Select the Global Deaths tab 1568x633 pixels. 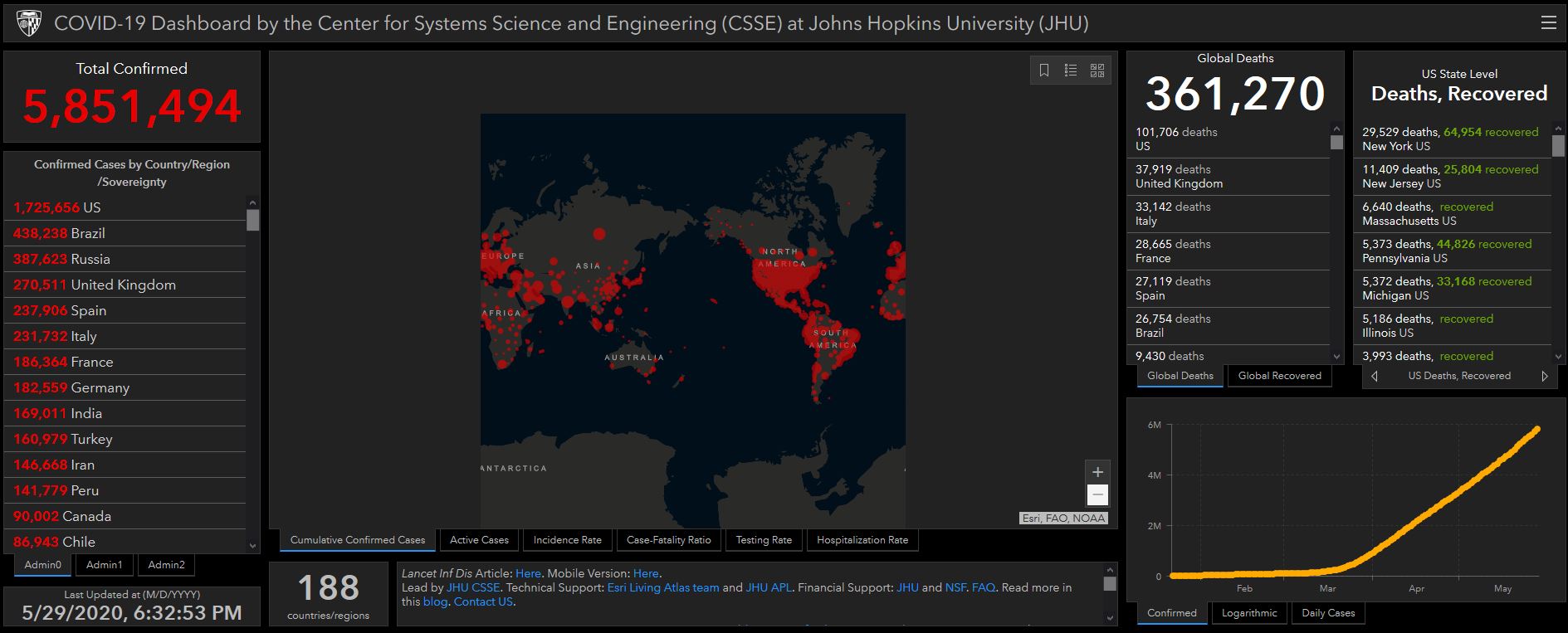1180,376
